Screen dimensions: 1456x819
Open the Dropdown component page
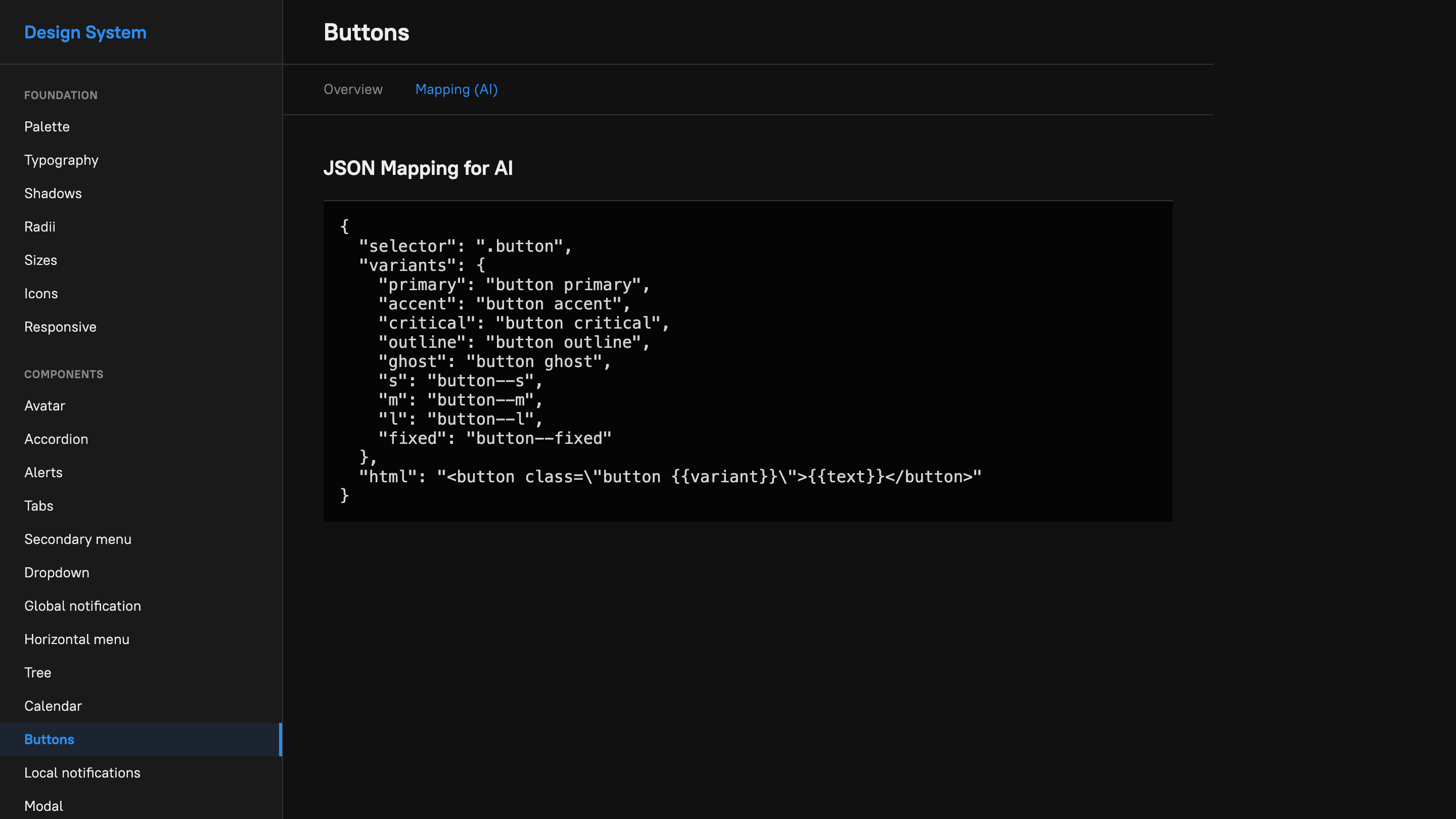pos(141,573)
